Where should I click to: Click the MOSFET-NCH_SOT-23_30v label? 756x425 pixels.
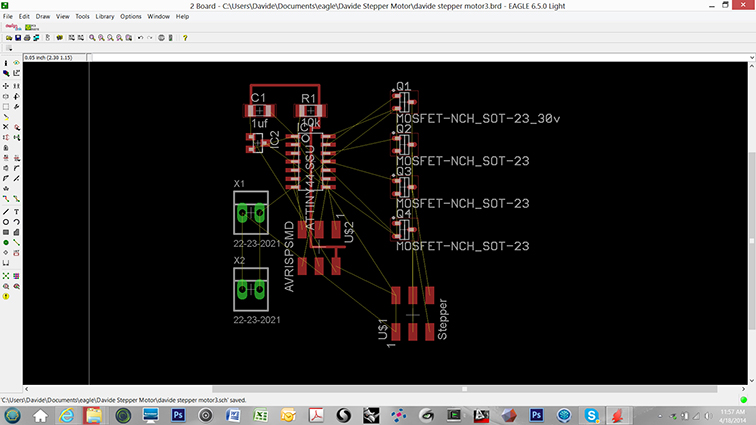[x=478, y=119]
